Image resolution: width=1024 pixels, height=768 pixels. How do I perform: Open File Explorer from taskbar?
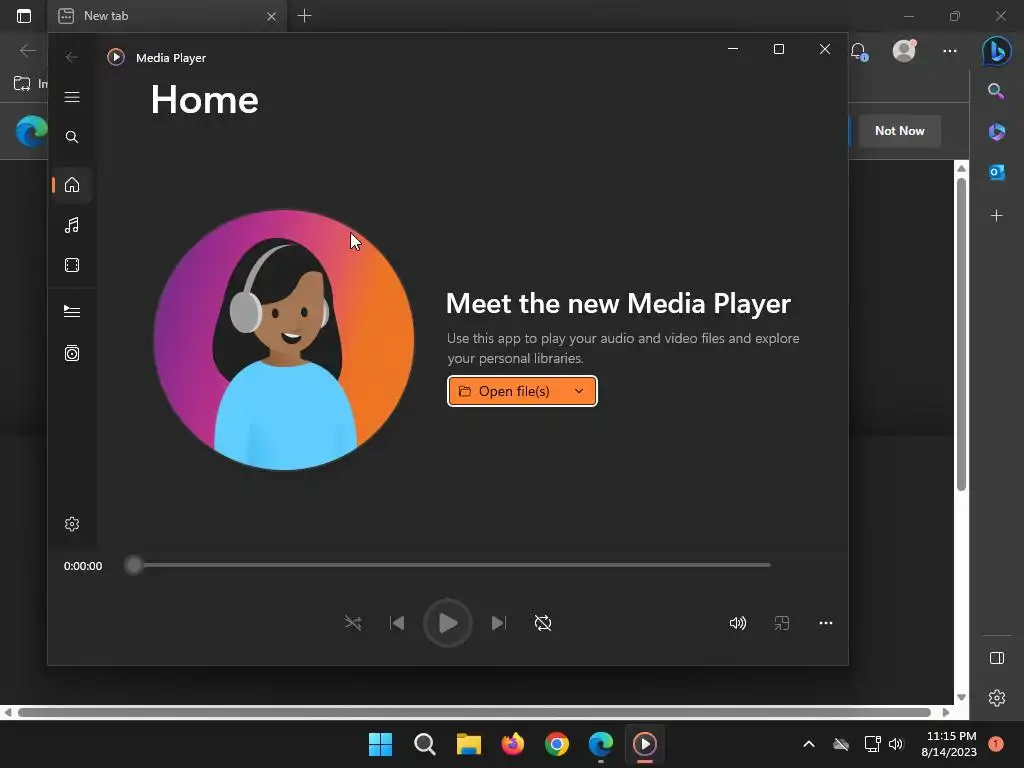coord(468,744)
